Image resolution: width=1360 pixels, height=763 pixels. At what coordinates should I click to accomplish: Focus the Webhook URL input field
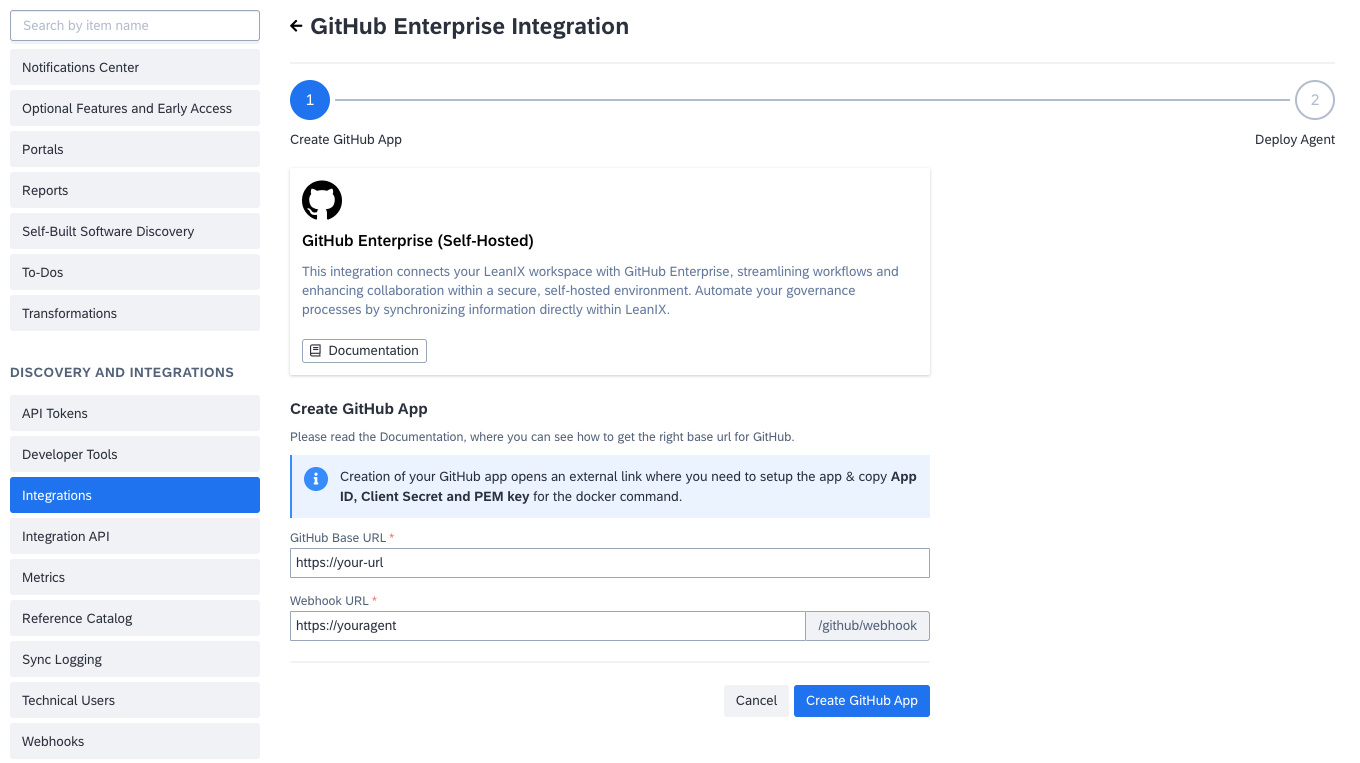548,626
